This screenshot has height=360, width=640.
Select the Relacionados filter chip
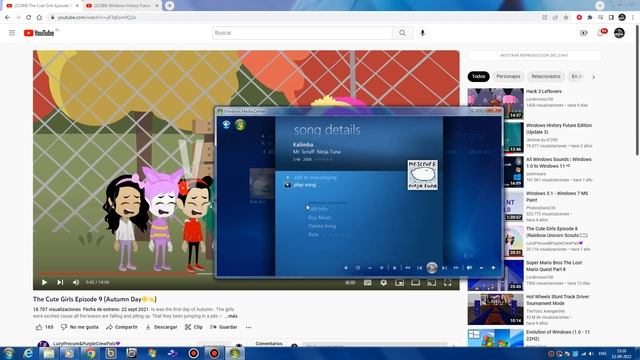tap(546, 76)
